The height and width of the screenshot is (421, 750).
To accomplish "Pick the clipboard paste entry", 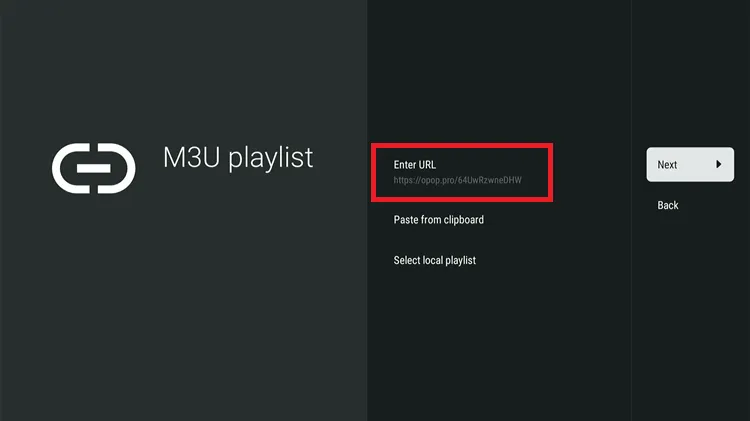I will tap(438, 220).
